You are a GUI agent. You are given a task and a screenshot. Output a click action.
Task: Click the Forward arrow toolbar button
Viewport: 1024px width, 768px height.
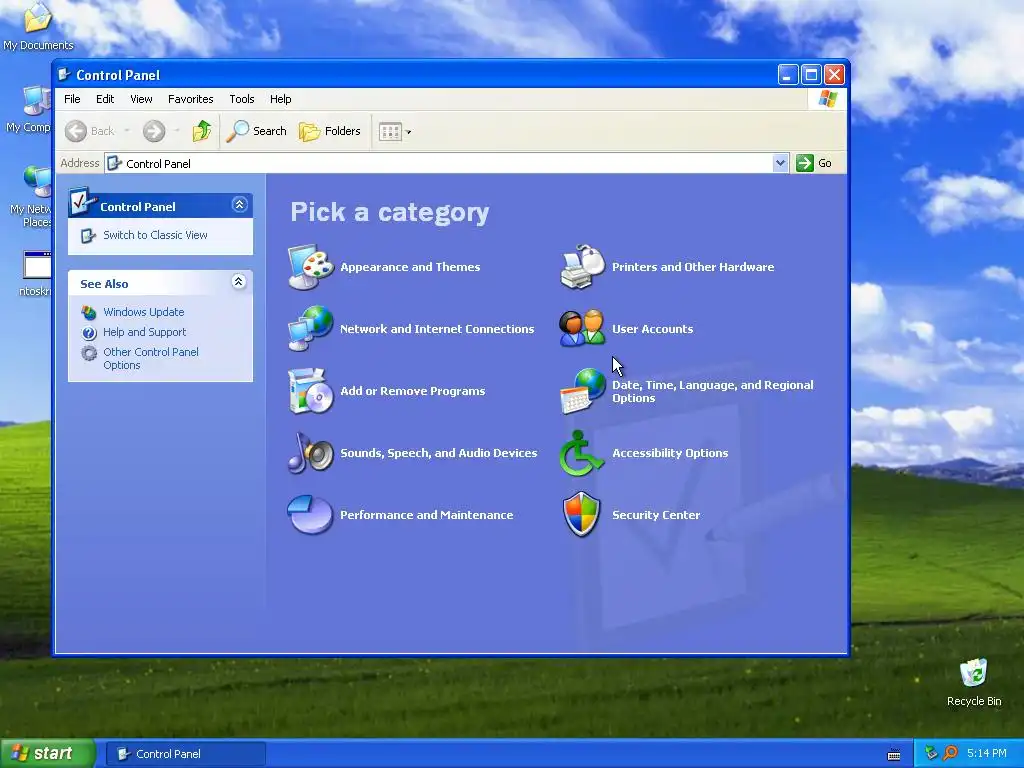154,131
